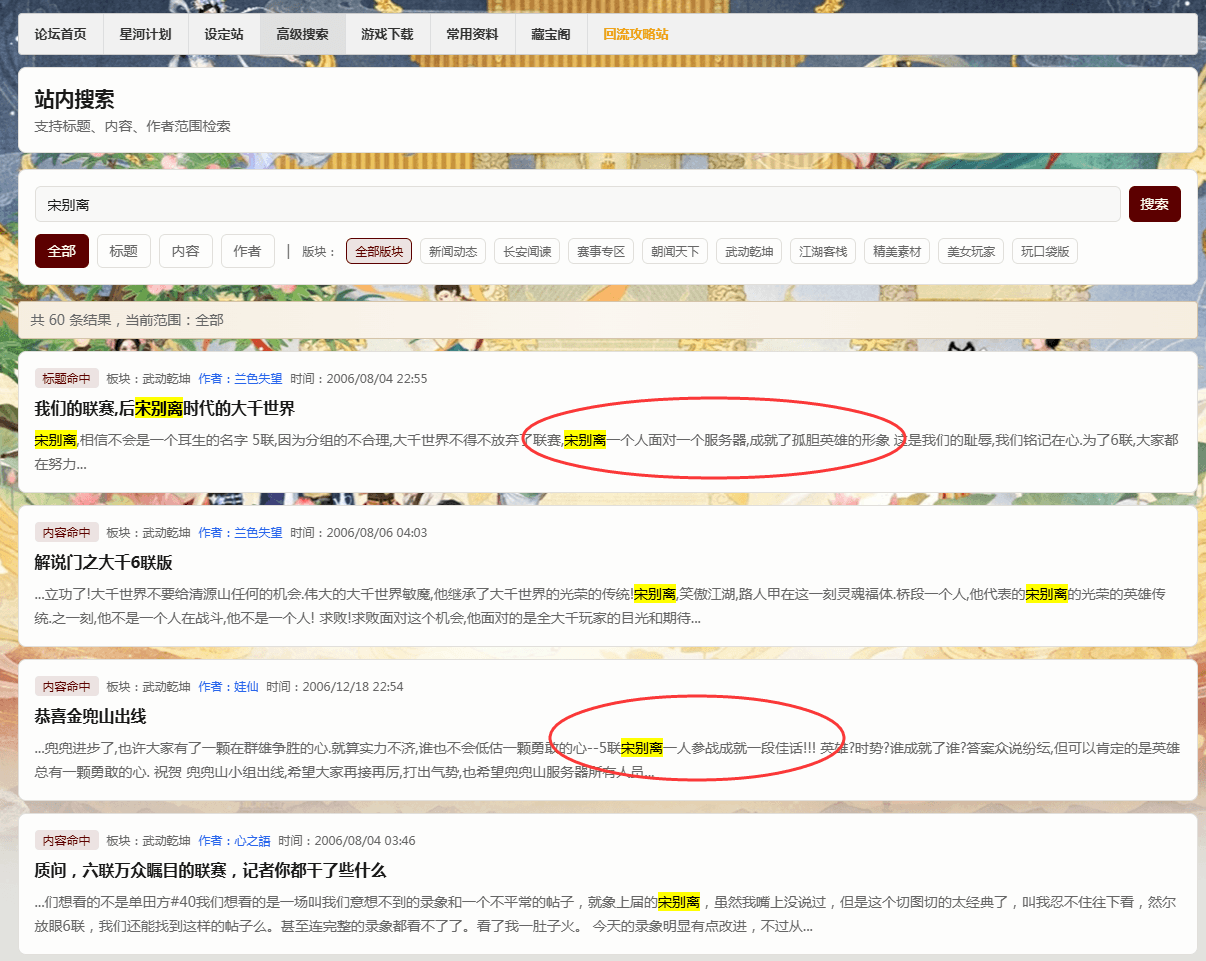The image size is (1206, 961).
Task: Select the 高级搜索 nav tab
Action: pyautogui.click(x=302, y=34)
